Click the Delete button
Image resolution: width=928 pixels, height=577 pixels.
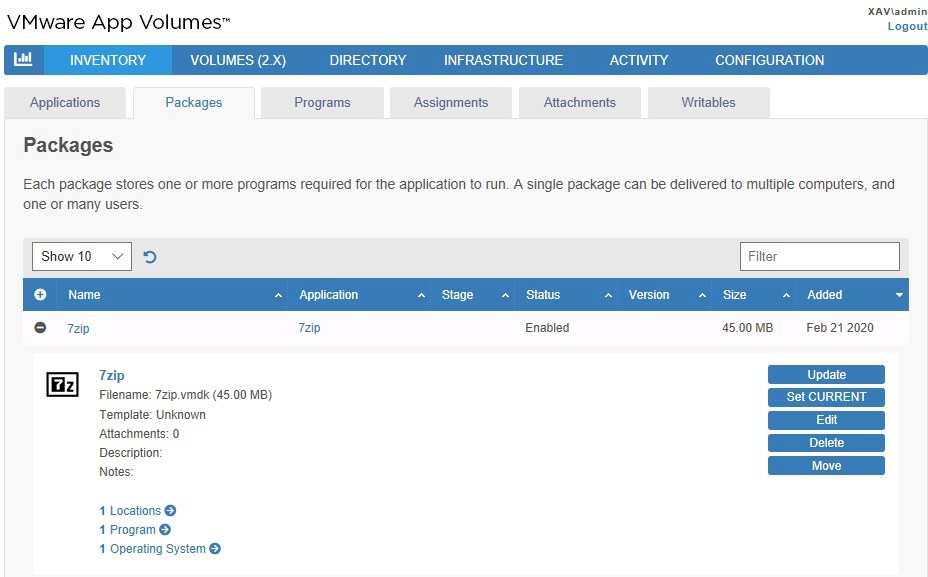pos(826,443)
